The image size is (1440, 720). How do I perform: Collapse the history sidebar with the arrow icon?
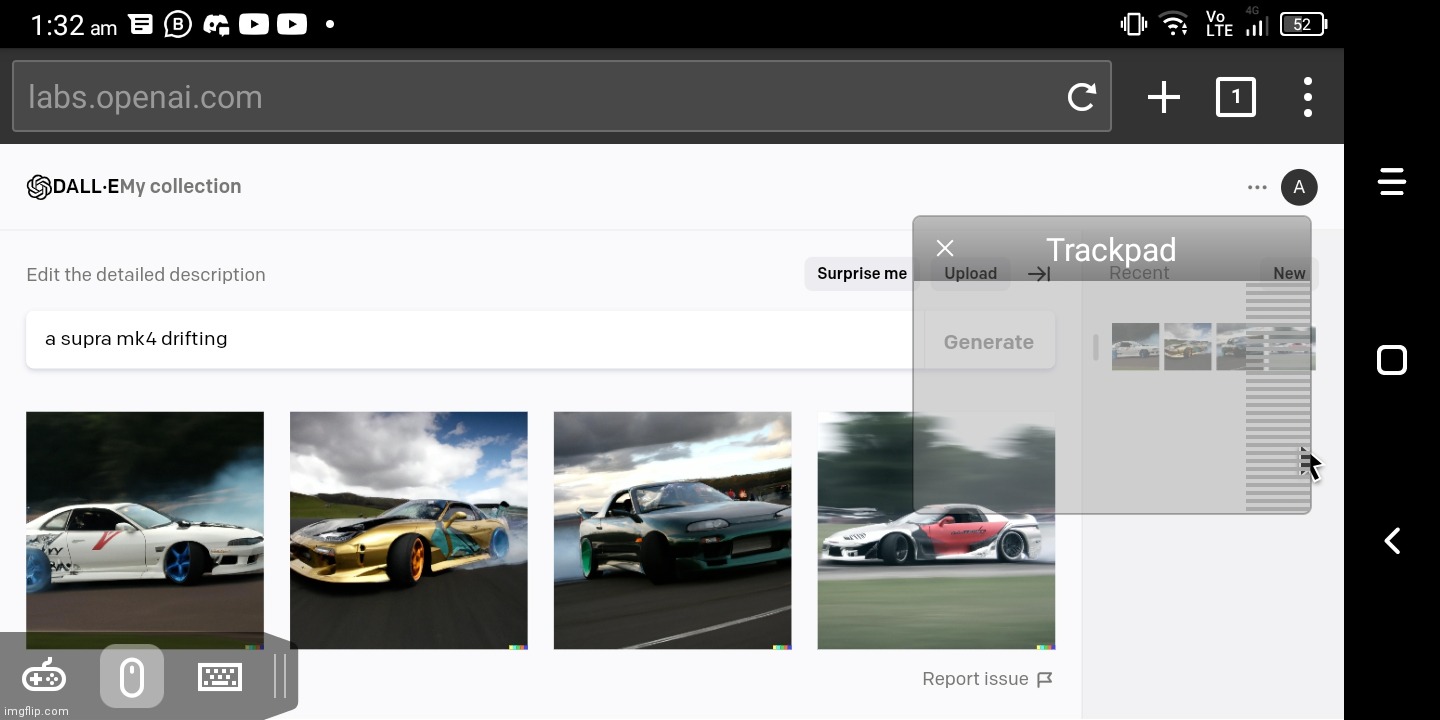pos(1039,274)
